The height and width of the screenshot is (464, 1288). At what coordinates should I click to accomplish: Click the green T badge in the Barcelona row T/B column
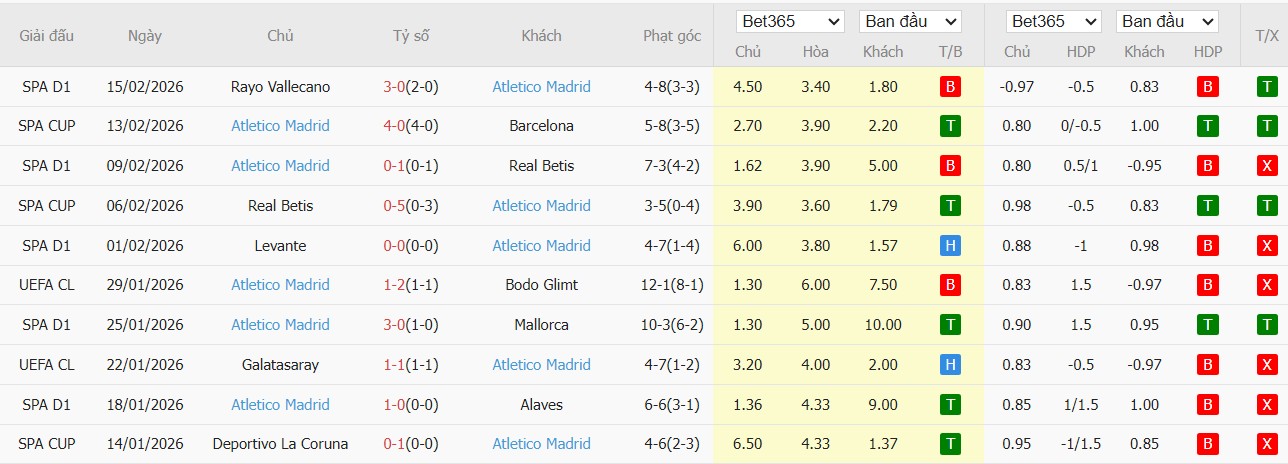coord(950,126)
